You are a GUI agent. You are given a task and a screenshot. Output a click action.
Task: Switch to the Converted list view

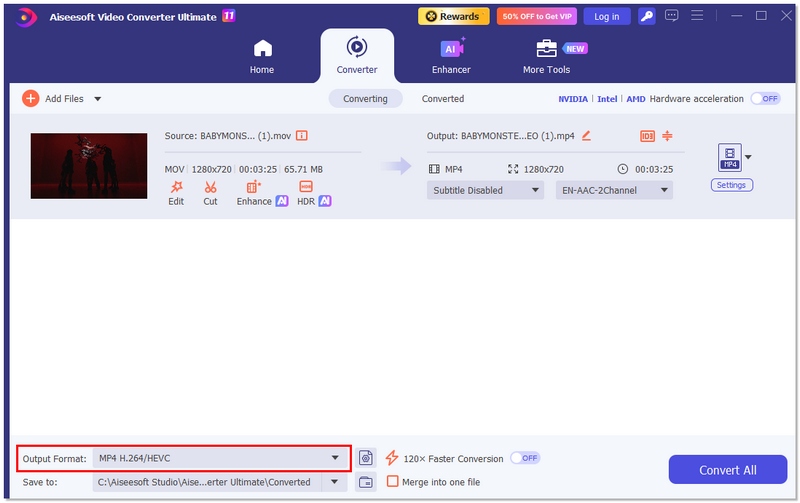pos(442,99)
